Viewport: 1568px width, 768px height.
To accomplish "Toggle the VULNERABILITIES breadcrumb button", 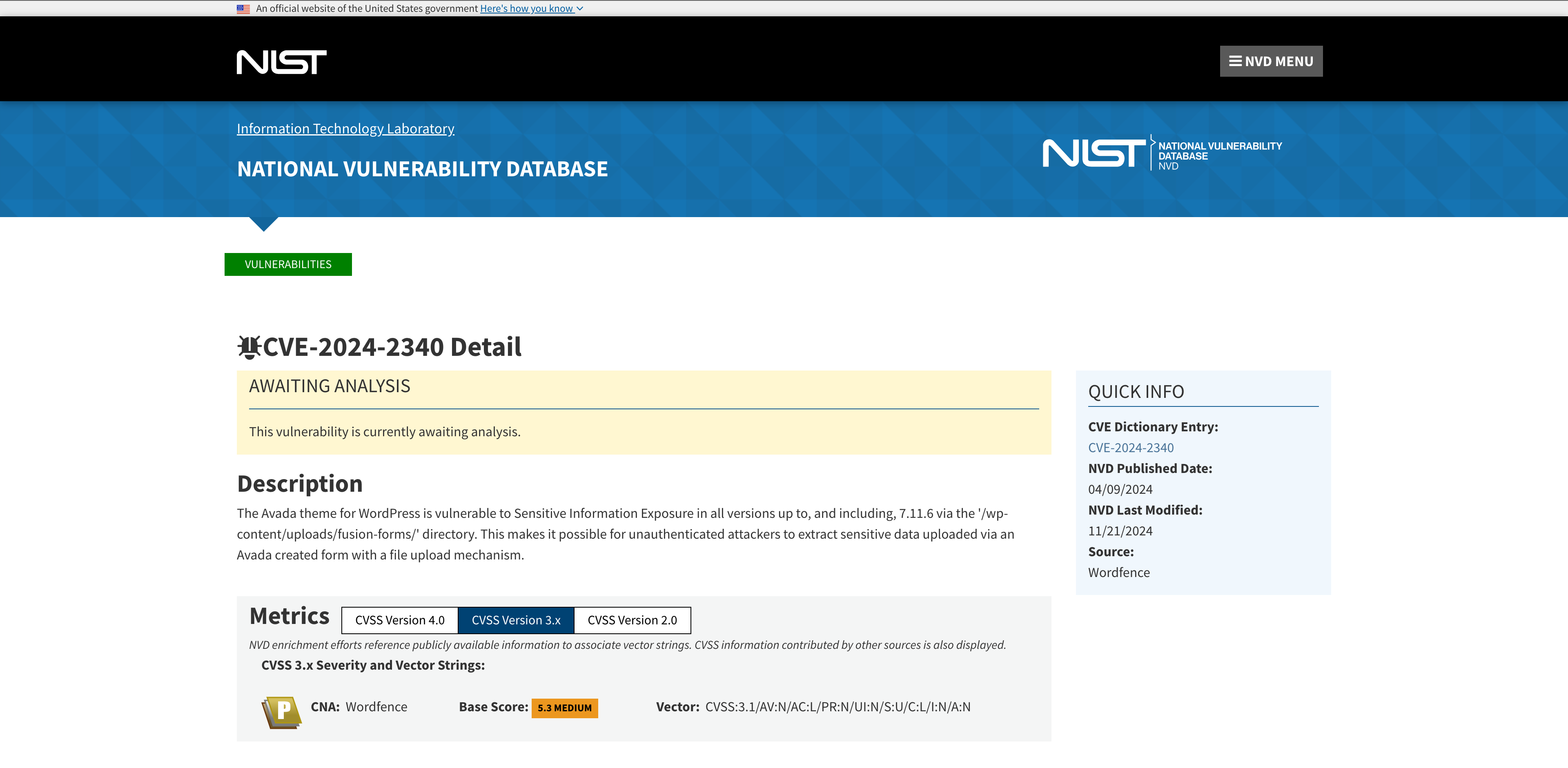I will coord(289,264).
